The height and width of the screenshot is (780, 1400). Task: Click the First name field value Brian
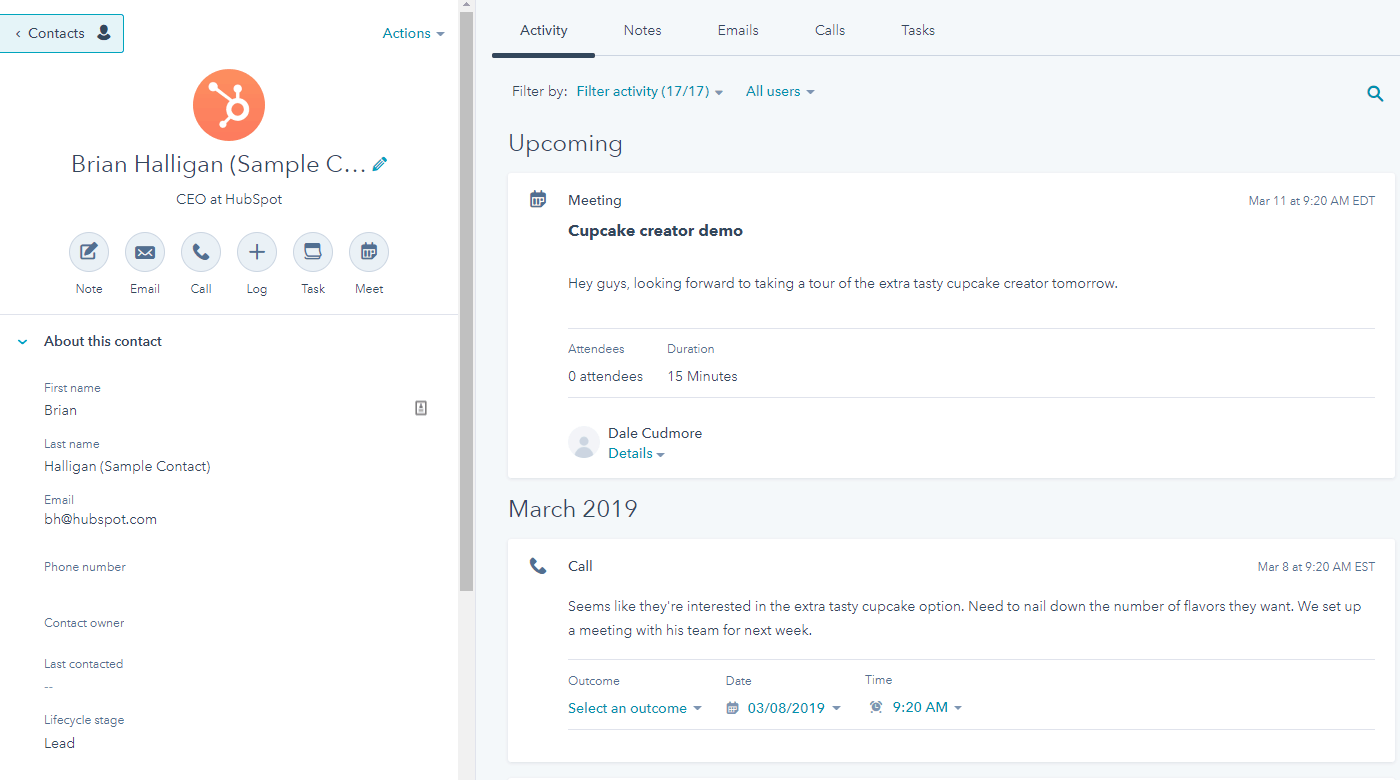point(60,410)
